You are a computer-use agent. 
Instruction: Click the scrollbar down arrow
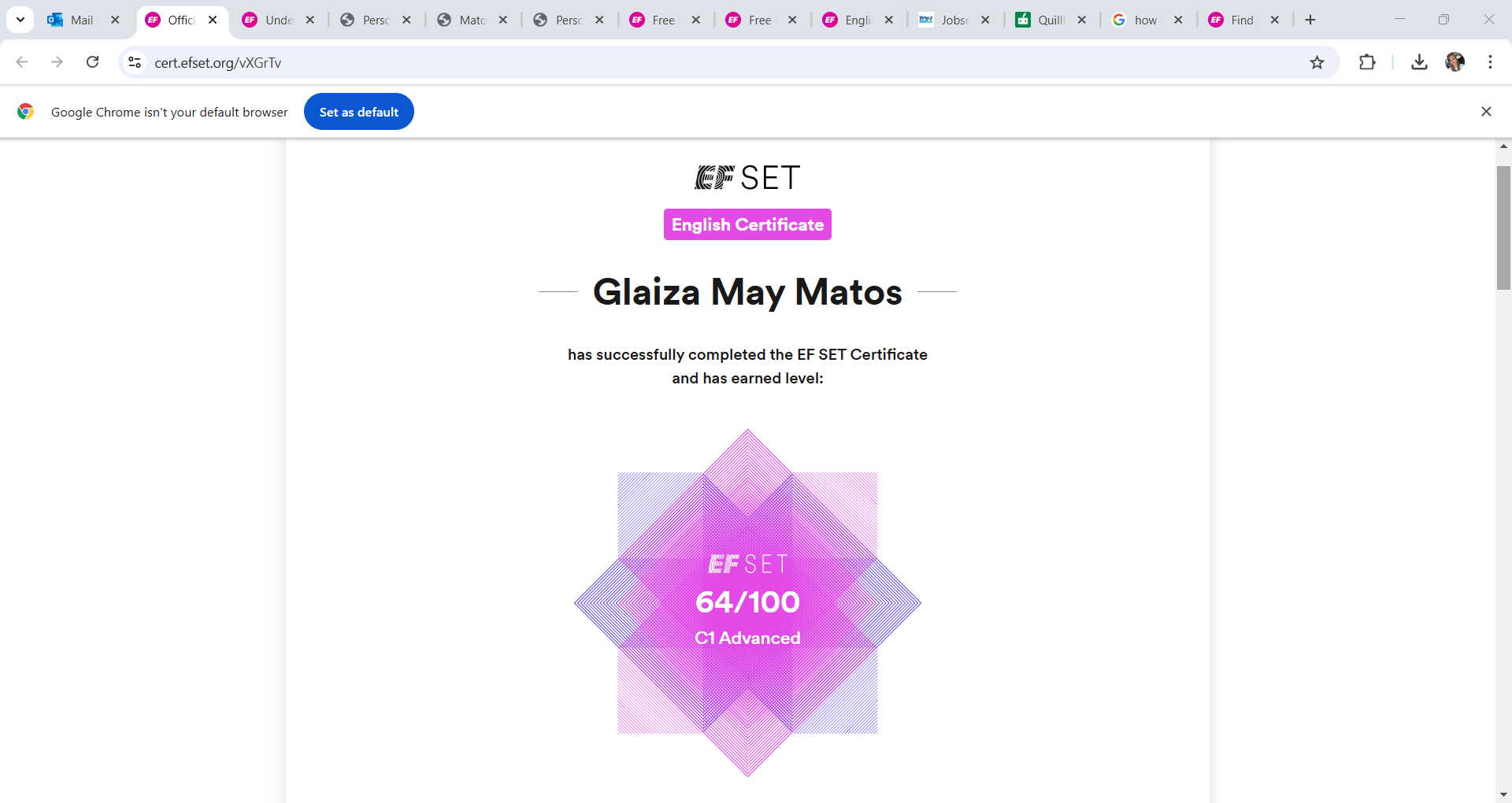(x=1503, y=794)
